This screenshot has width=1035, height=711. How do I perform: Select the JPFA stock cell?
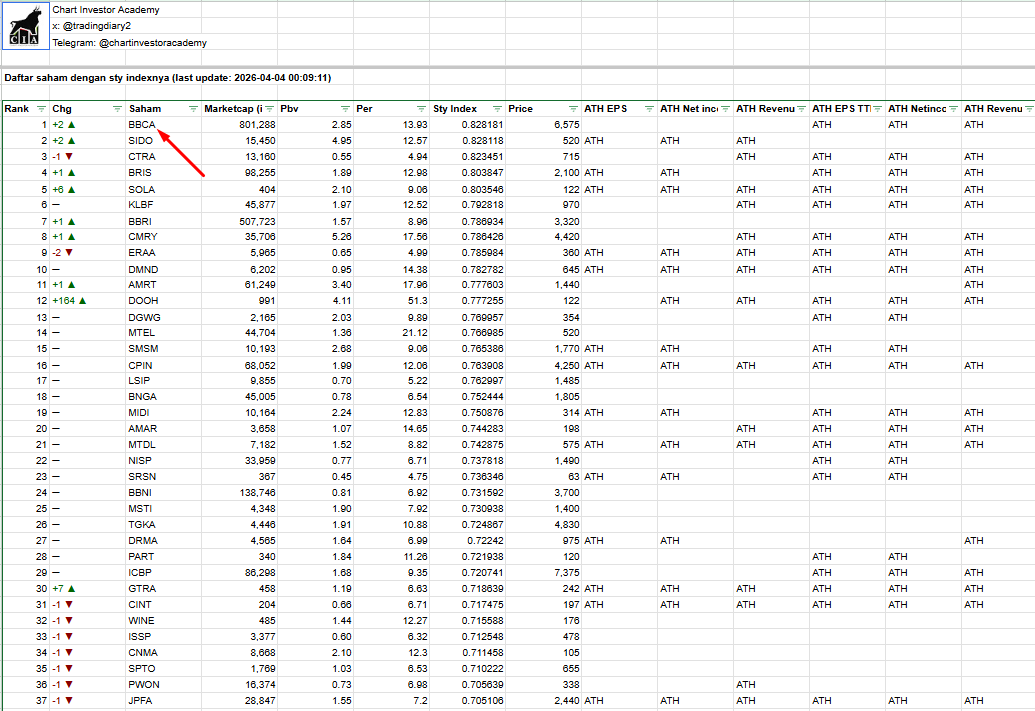click(164, 700)
